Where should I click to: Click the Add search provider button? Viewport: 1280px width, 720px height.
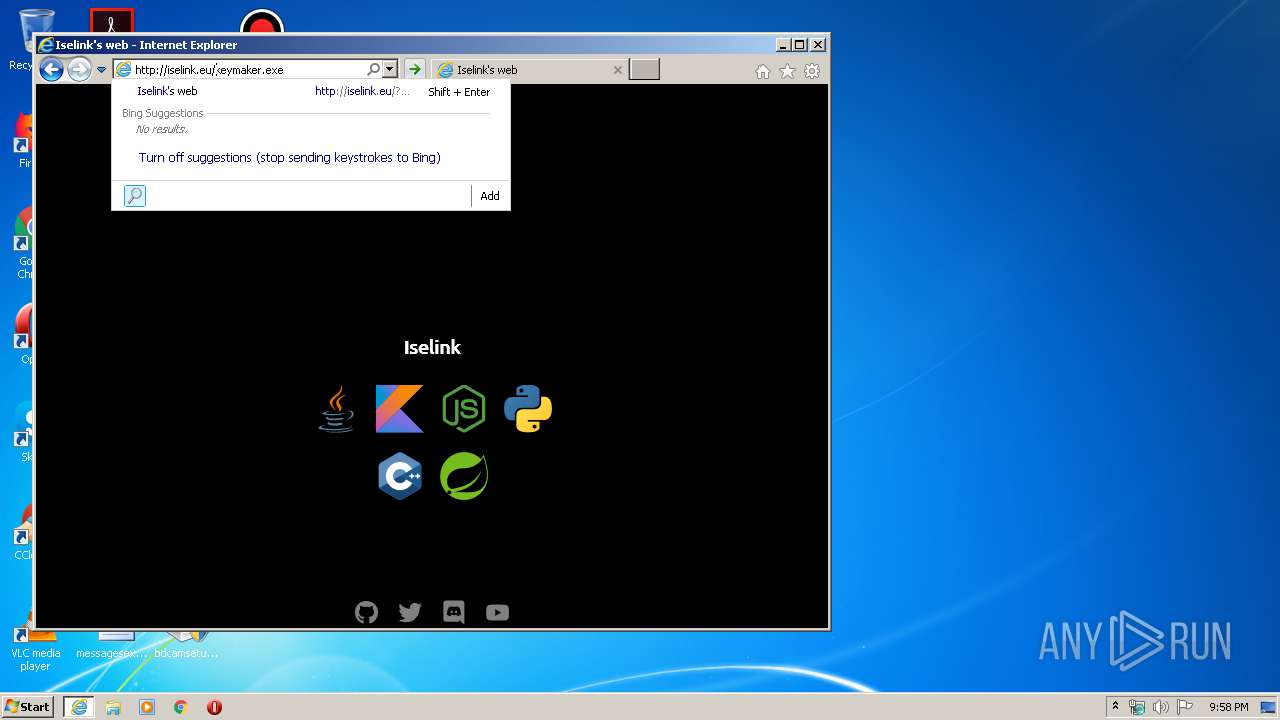[490, 196]
